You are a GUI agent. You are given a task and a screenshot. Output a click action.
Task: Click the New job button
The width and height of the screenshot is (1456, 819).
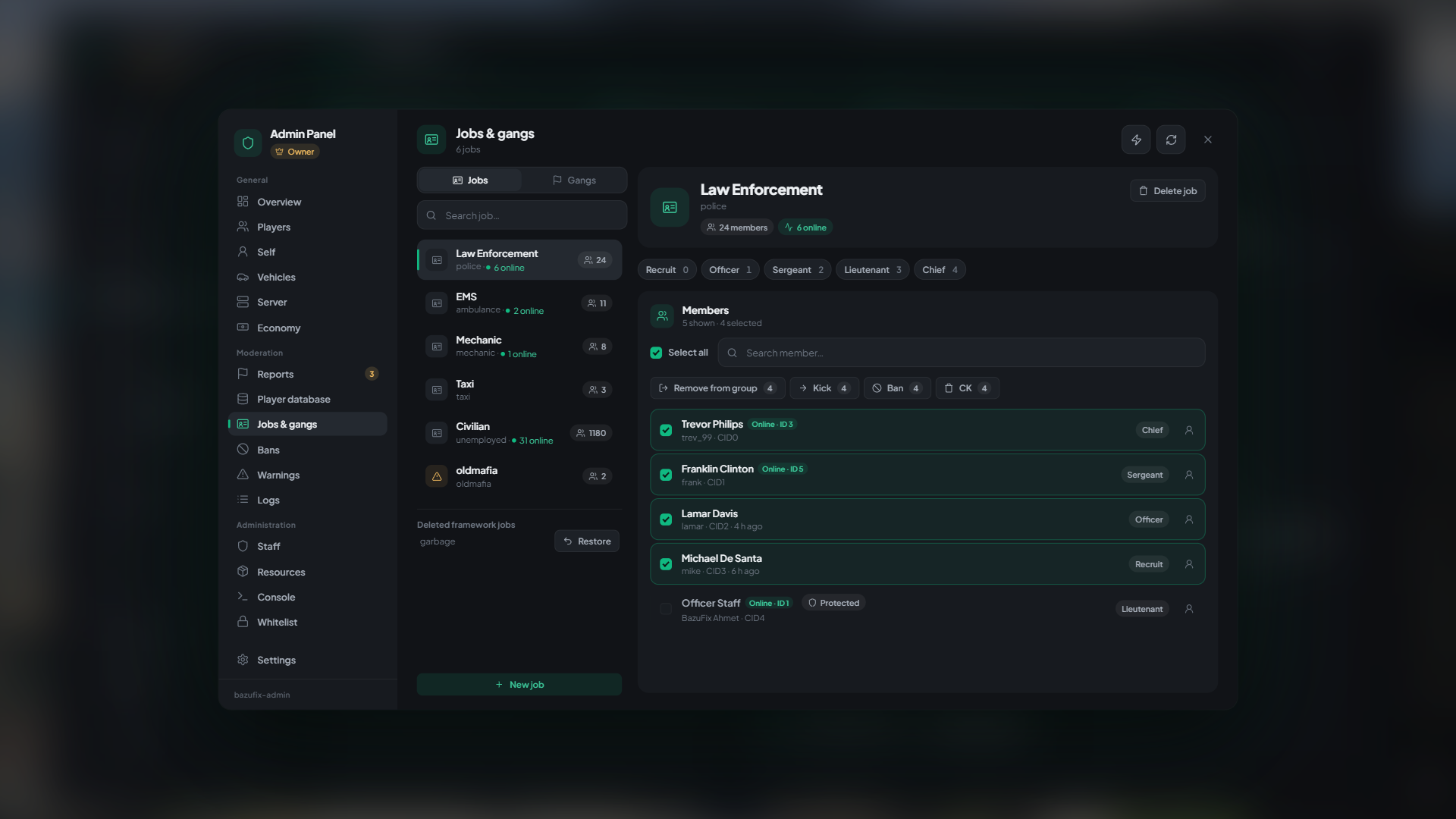click(519, 684)
